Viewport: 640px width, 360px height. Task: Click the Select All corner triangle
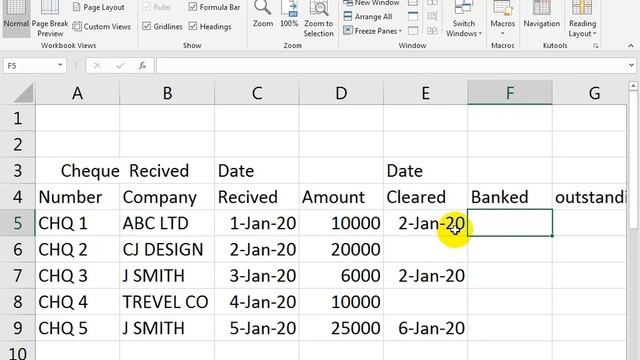(x=23, y=93)
